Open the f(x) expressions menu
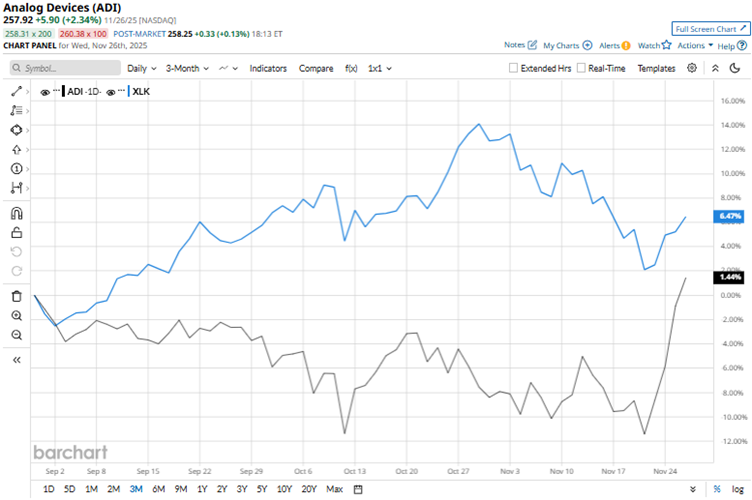The image size is (752, 500). pyautogui.click(x=351, y=69)
